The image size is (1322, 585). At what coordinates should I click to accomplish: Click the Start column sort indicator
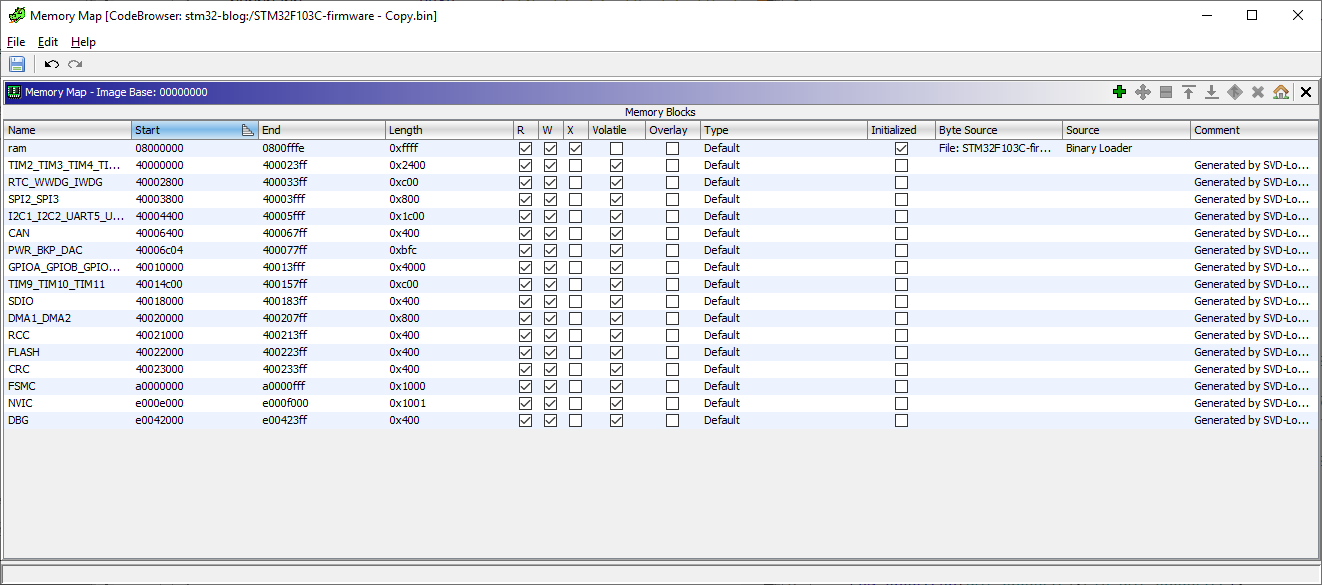point(248,130)
